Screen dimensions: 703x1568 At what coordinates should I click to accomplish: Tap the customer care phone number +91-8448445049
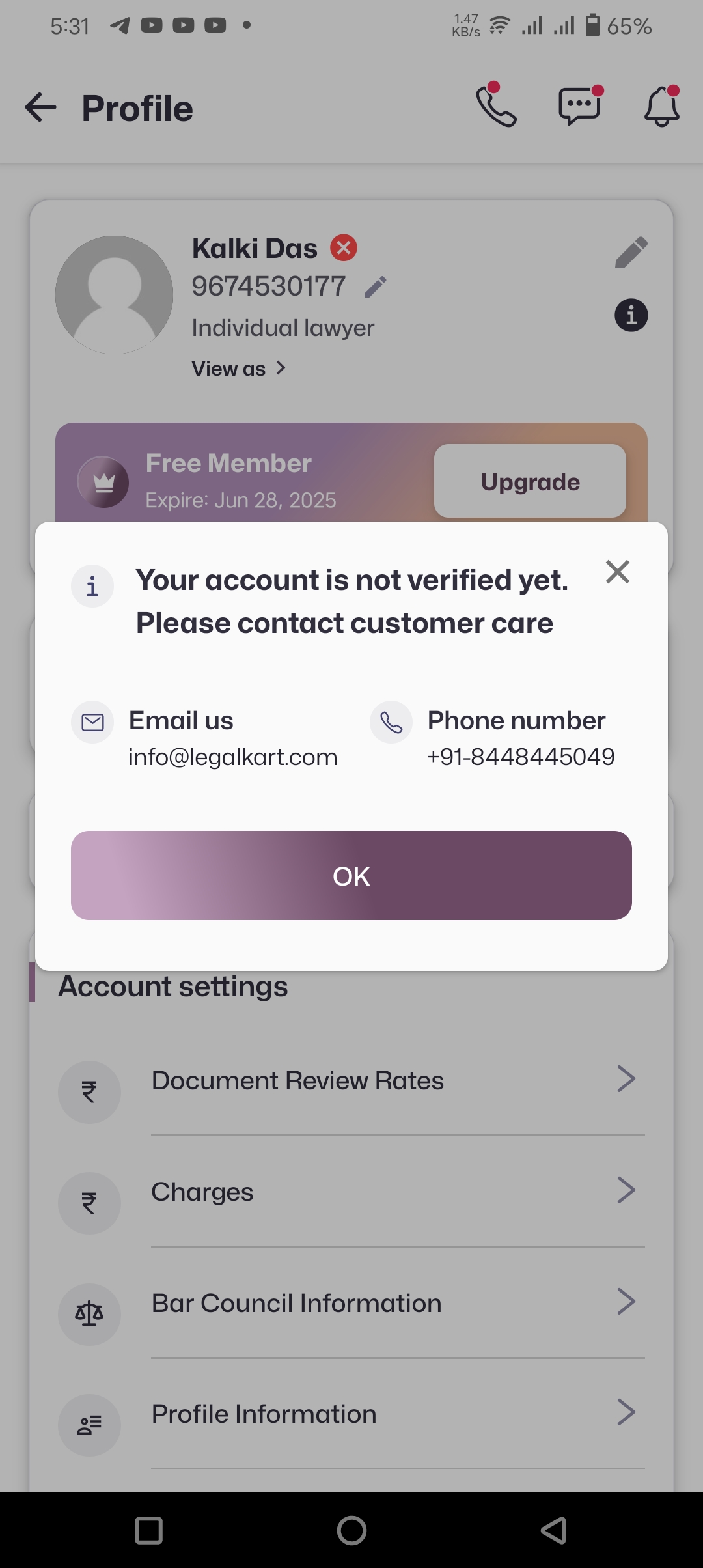pos(521,757)
